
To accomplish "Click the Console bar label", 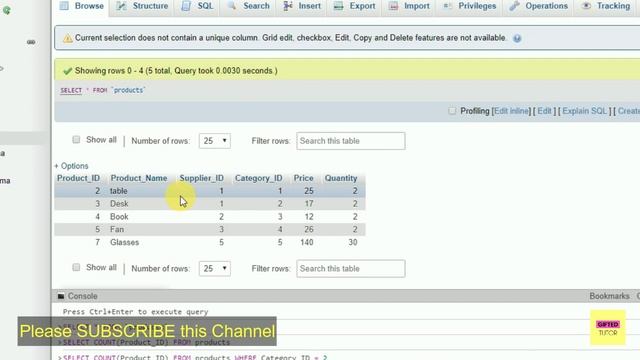I will [82, 296].
